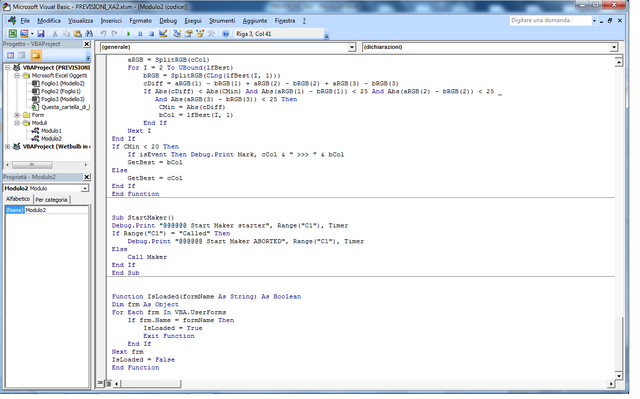Image resolution: width=640 pixels, height=399 pixels.
Task: Expand the VBAProject (Wetbulb) tree node
Action: tap(8, 147)
